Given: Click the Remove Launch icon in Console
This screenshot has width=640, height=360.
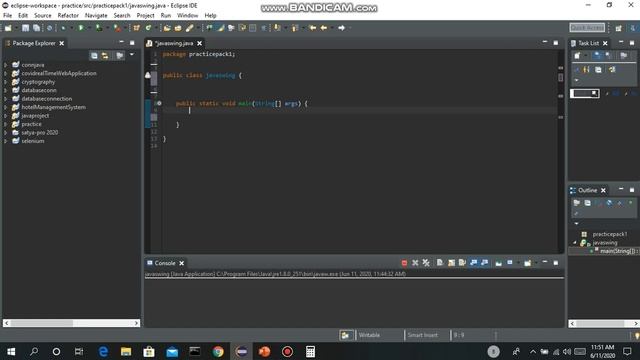Looking at the screenshot, I should tap(415, 263).
